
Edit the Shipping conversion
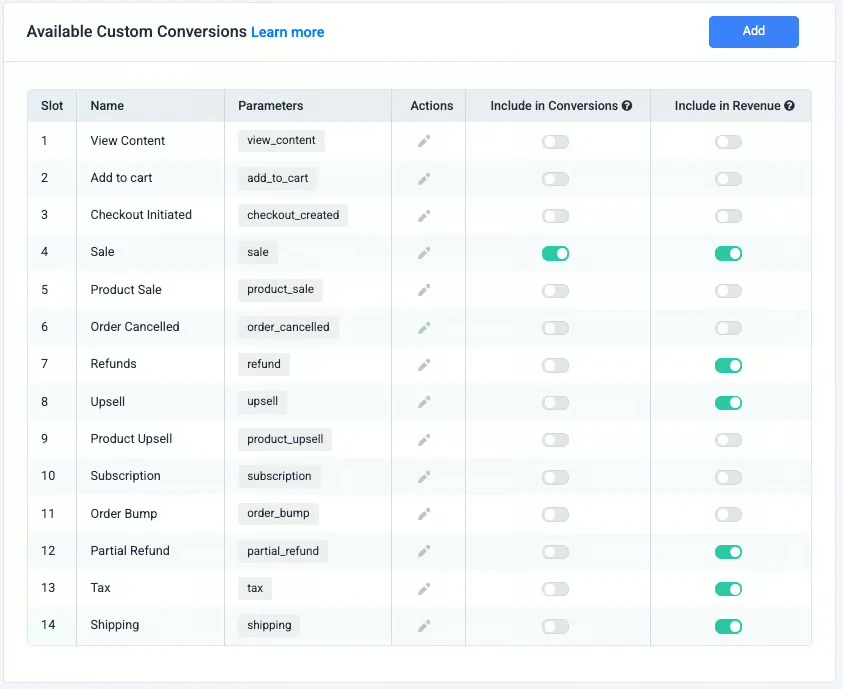[x=424, y=626]
